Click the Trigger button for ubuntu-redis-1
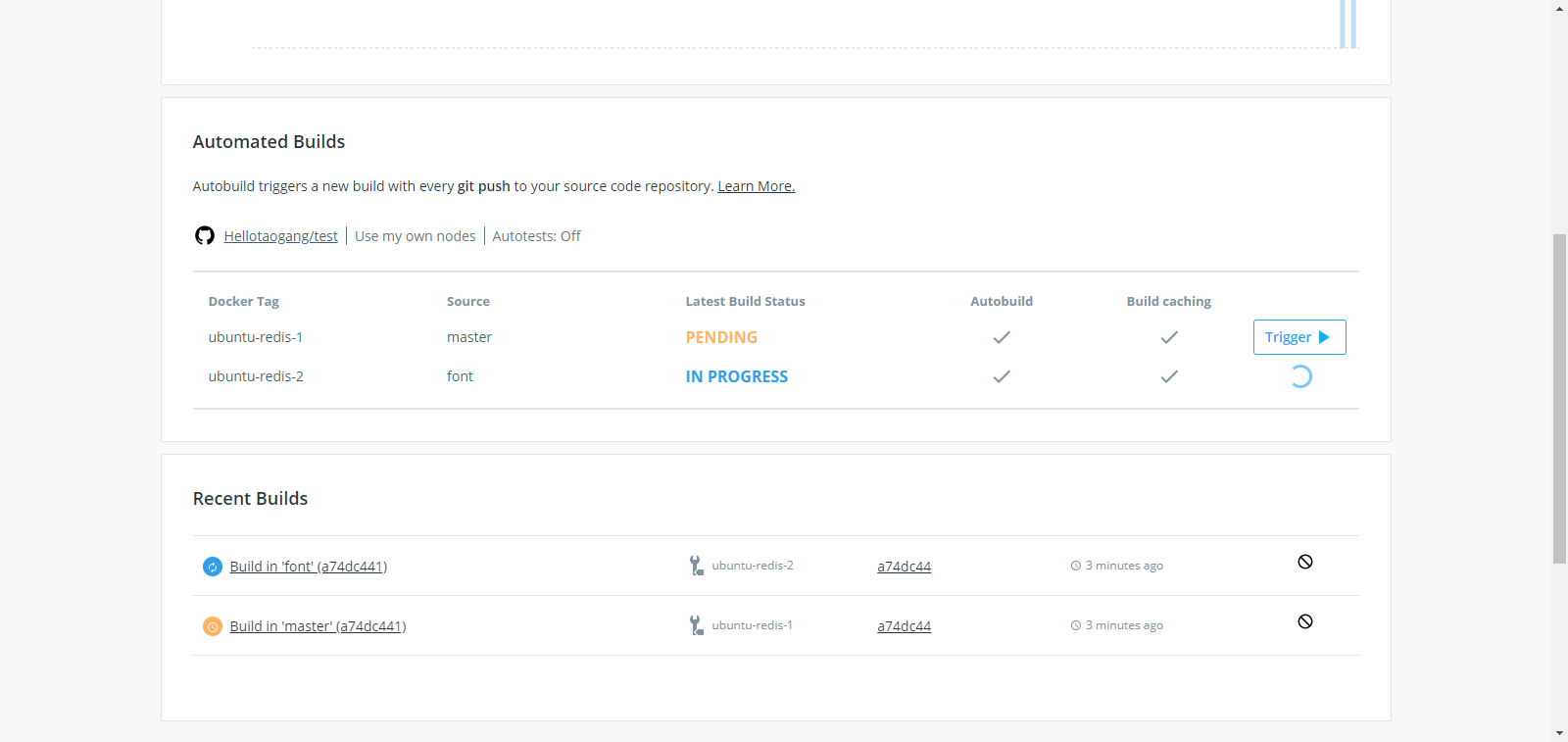This screenshot has width=1568, height=742. tap(1299, 337)
